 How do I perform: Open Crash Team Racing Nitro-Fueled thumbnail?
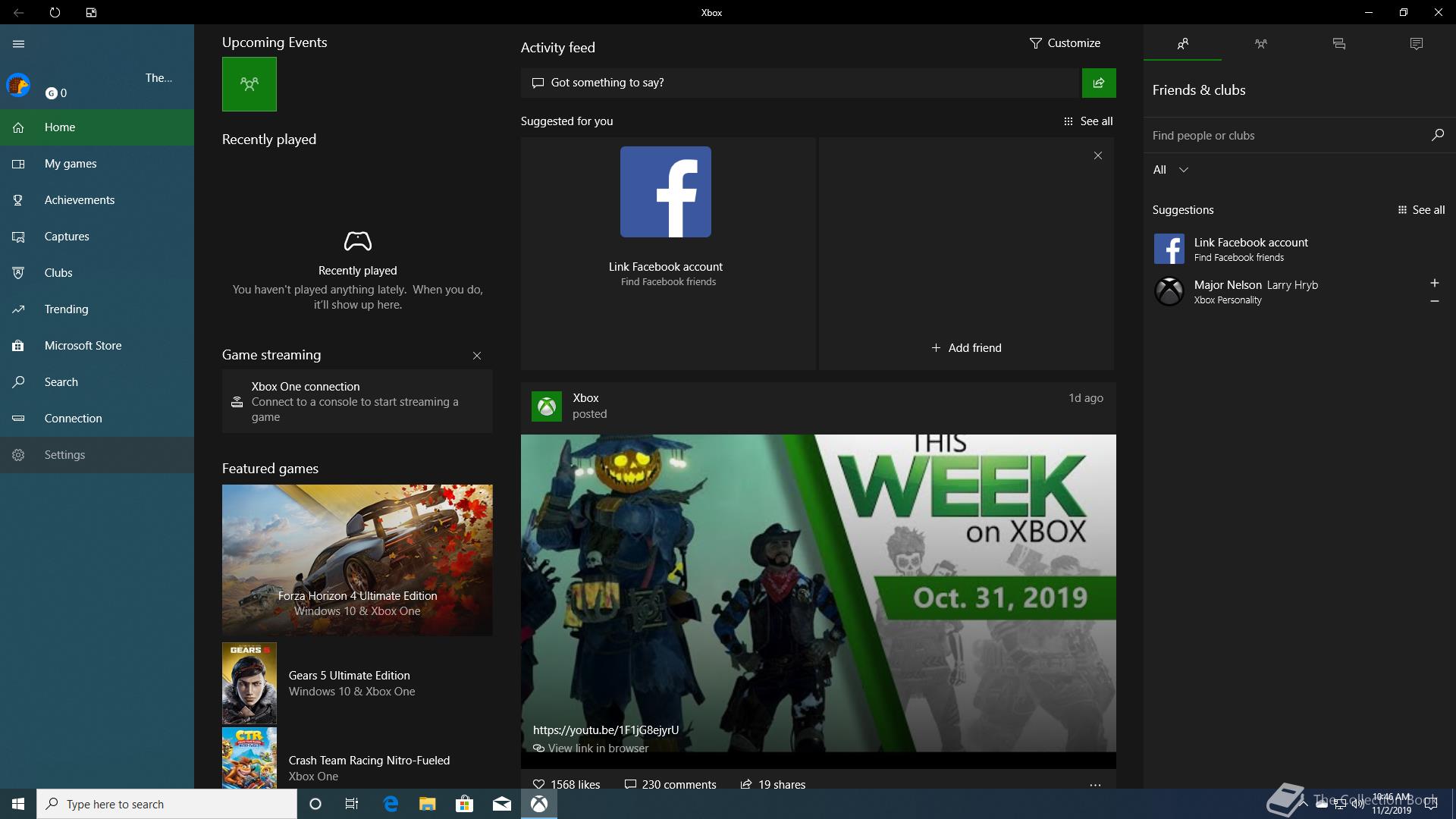[249, 758]
